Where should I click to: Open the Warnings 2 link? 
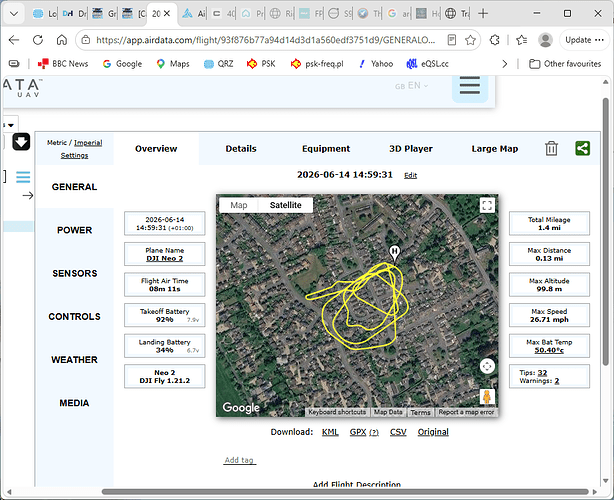click(x=557, y=381)
